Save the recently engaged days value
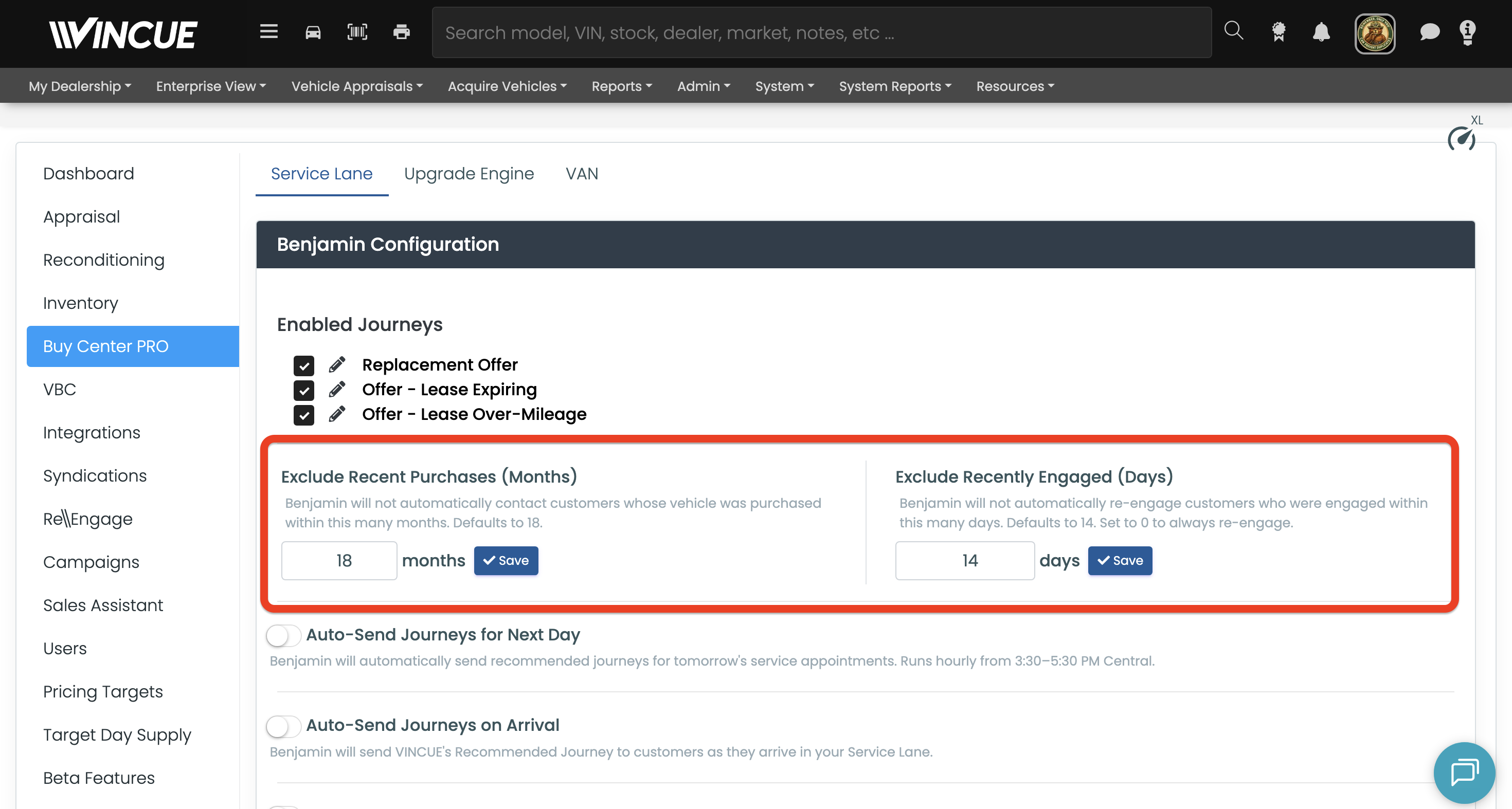 pos(1120,561)
